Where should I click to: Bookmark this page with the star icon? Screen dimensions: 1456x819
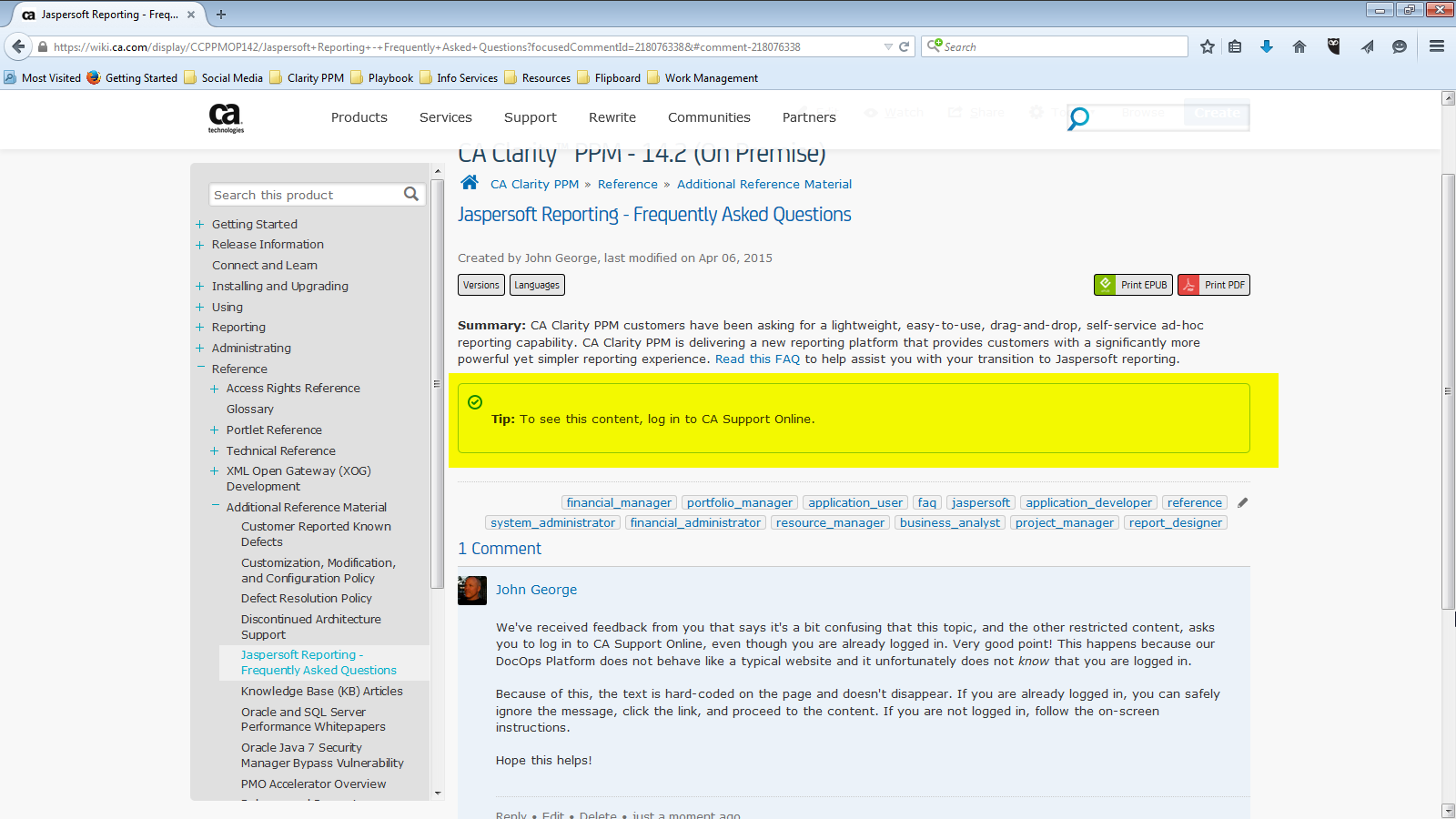click(x=1208, y=46)
